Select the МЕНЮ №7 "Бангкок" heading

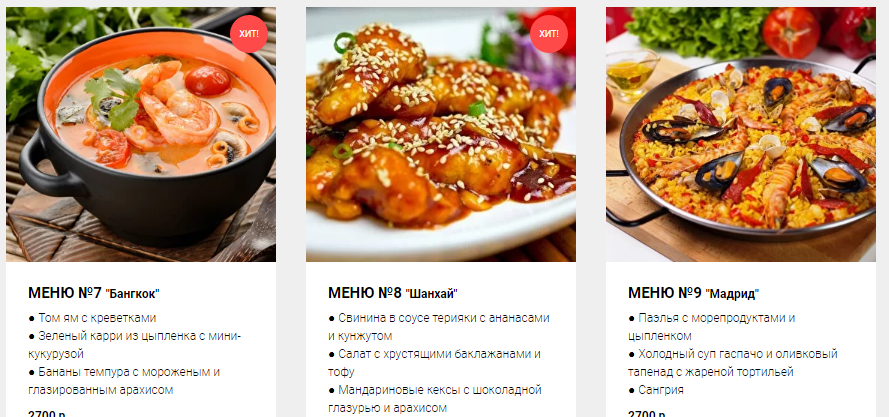pyautogui.click(x=94, y=293)
